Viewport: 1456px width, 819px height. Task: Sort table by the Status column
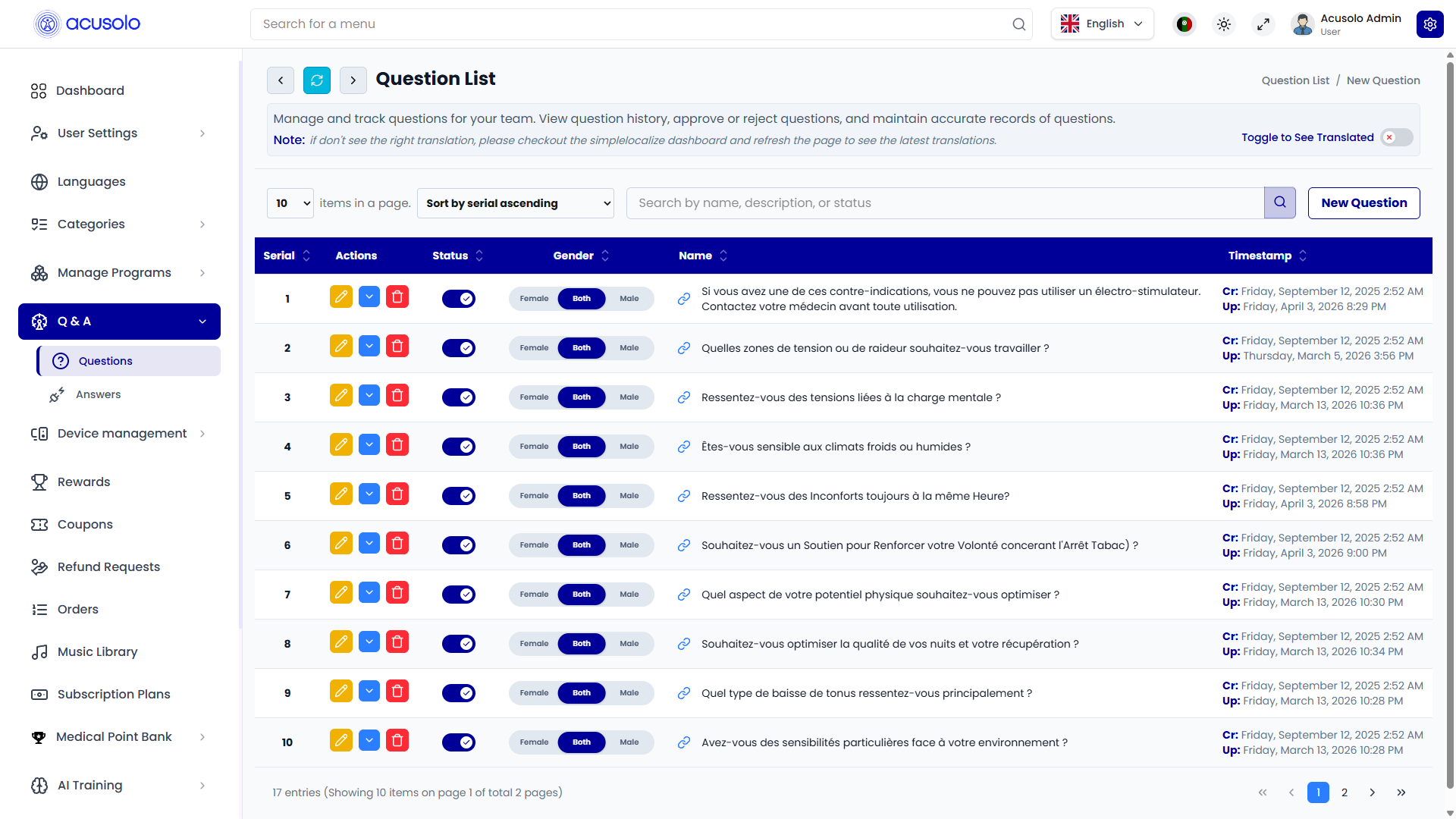479,256
